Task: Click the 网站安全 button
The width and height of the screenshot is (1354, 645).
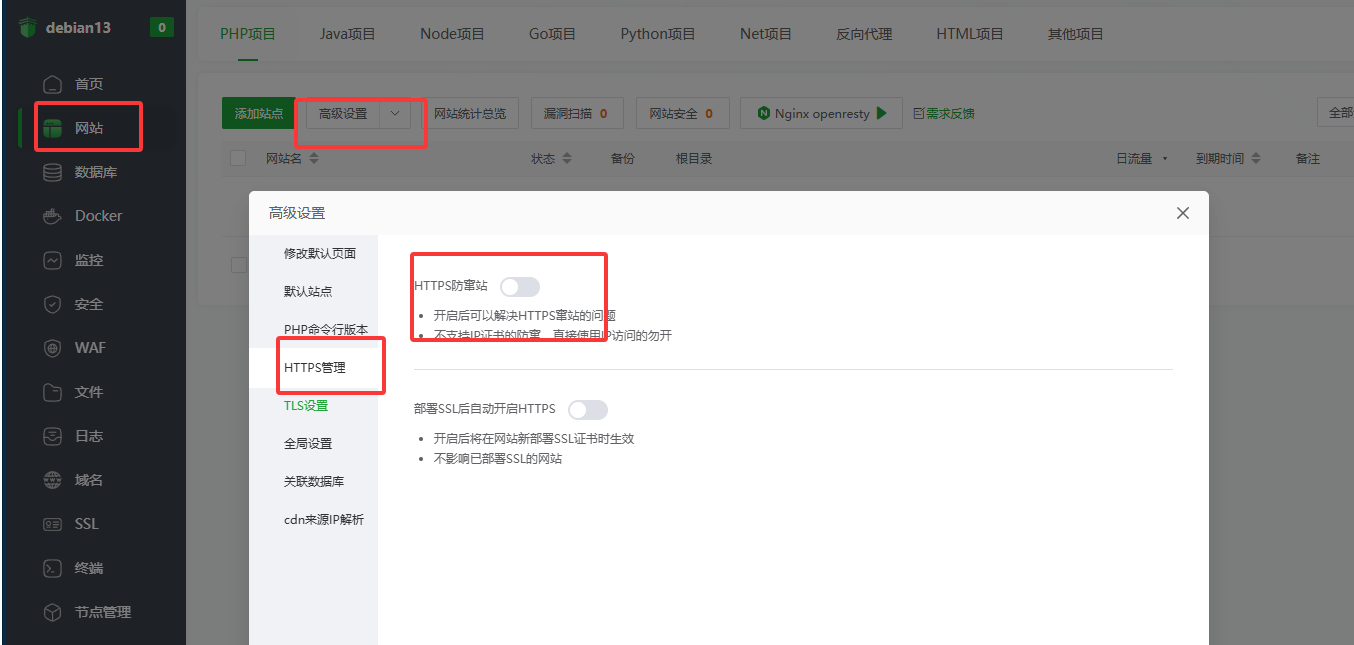Action: pyautogui.click(x=682, y=114)
